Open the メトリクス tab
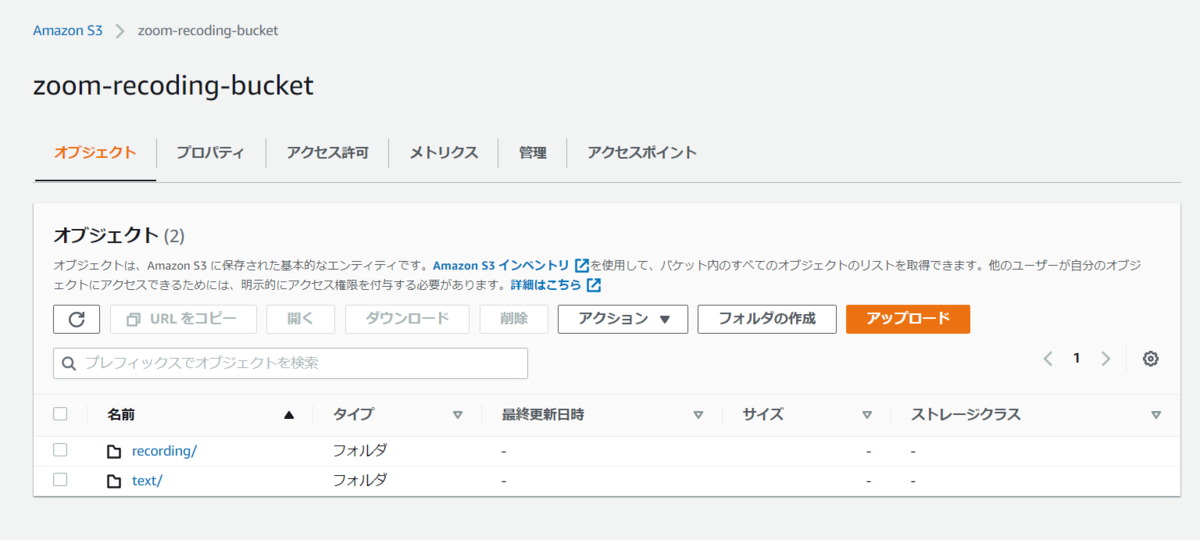Viewport: 1200px width, 540px height. click(443, 153)
